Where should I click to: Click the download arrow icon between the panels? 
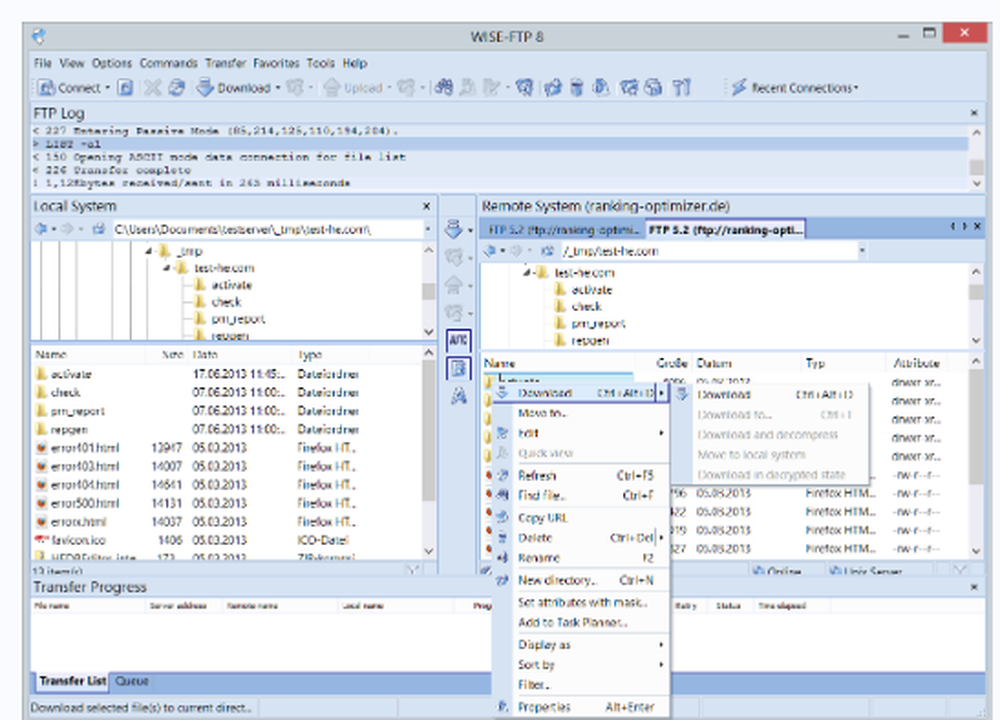tap(455, 228)
